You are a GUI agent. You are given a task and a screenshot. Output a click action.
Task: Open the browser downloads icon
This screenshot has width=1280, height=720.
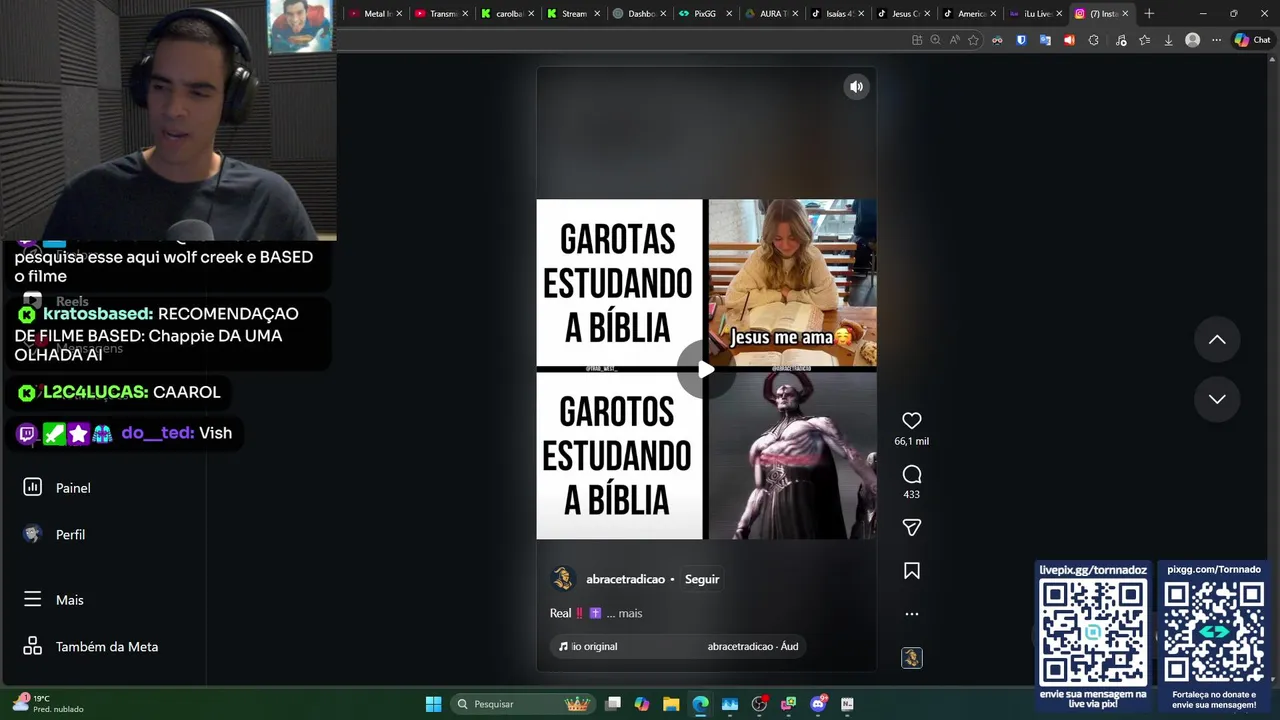click(x=1168, y=40)
